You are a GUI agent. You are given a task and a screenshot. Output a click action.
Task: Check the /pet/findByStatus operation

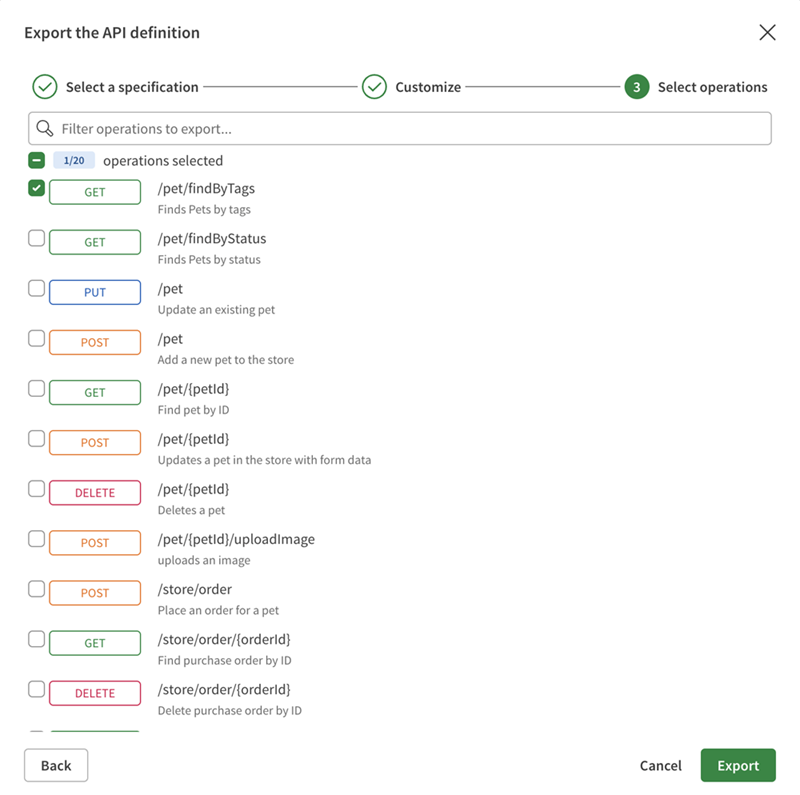[36, 239]
